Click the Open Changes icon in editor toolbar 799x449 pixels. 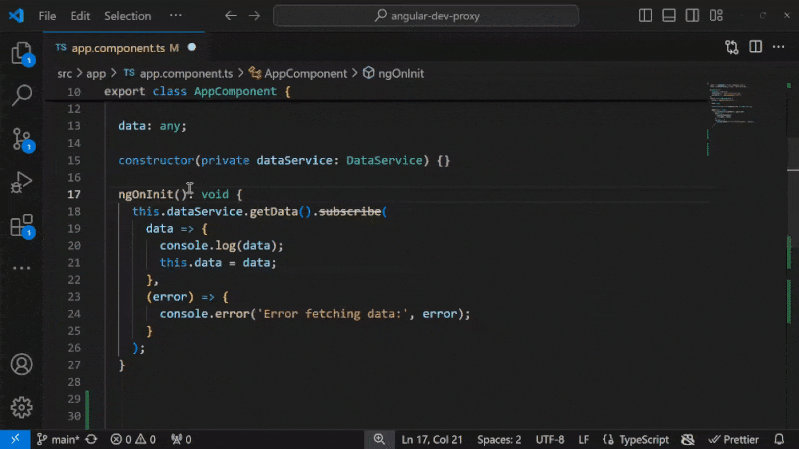[732, 47]
